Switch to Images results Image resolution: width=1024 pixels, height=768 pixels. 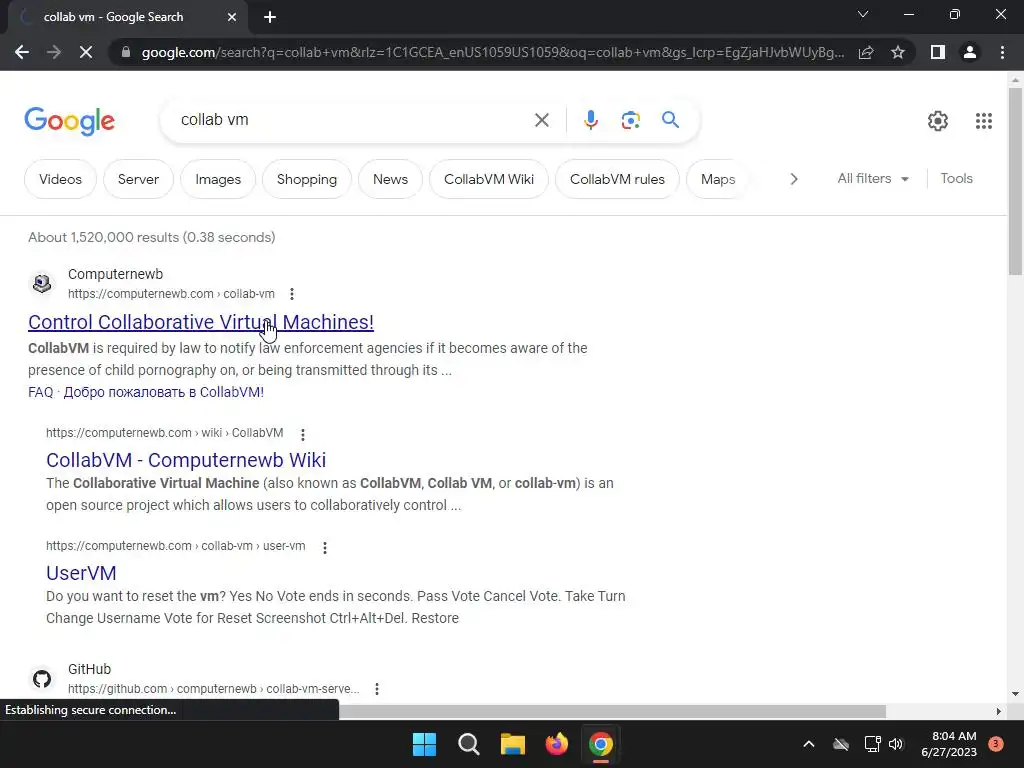(x=218, y=179)
